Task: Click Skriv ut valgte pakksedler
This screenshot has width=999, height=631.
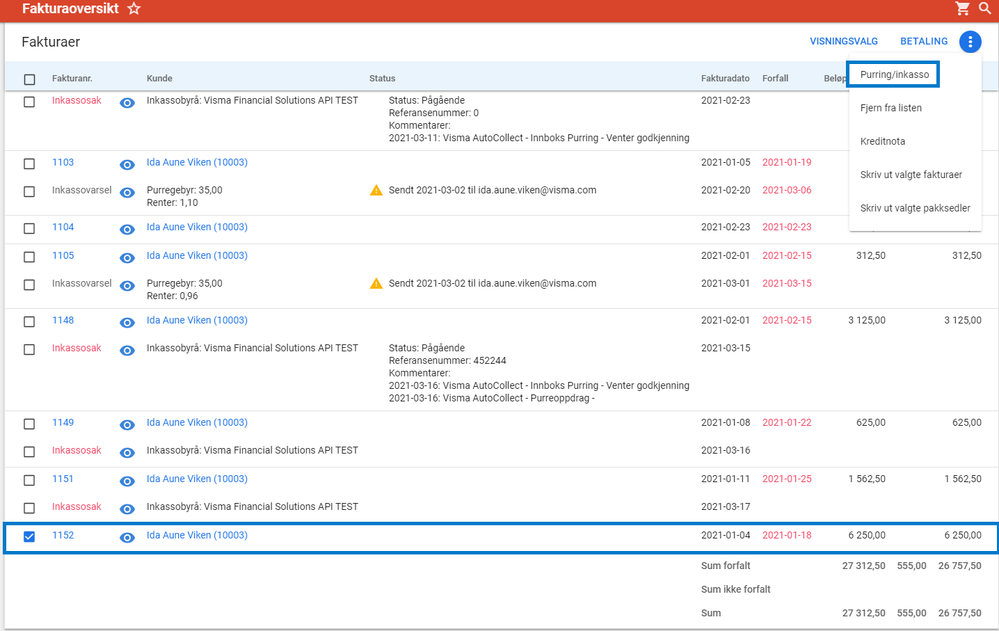Action: 915,209
